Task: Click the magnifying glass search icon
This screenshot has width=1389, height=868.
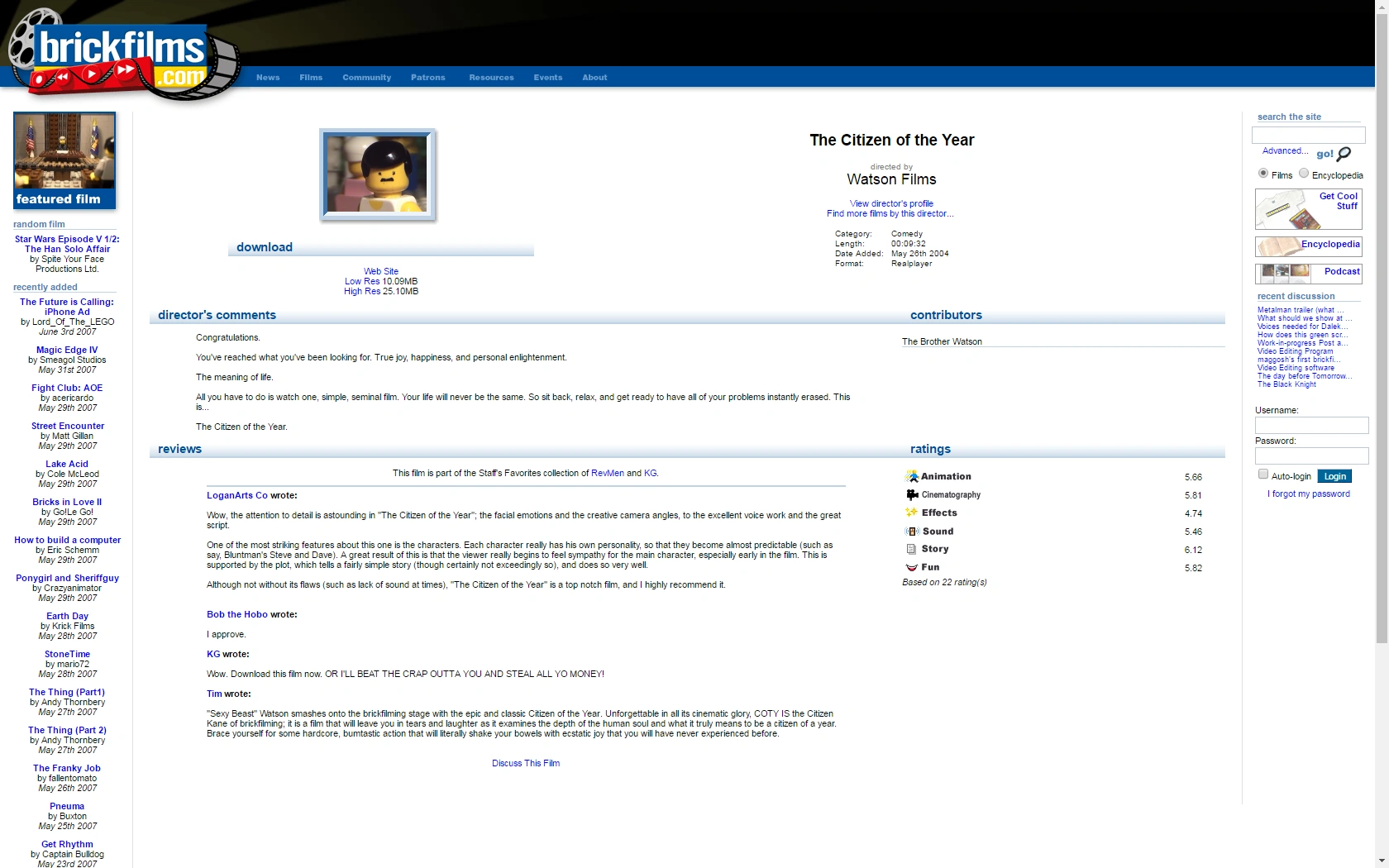Action: click(1344, 154)
